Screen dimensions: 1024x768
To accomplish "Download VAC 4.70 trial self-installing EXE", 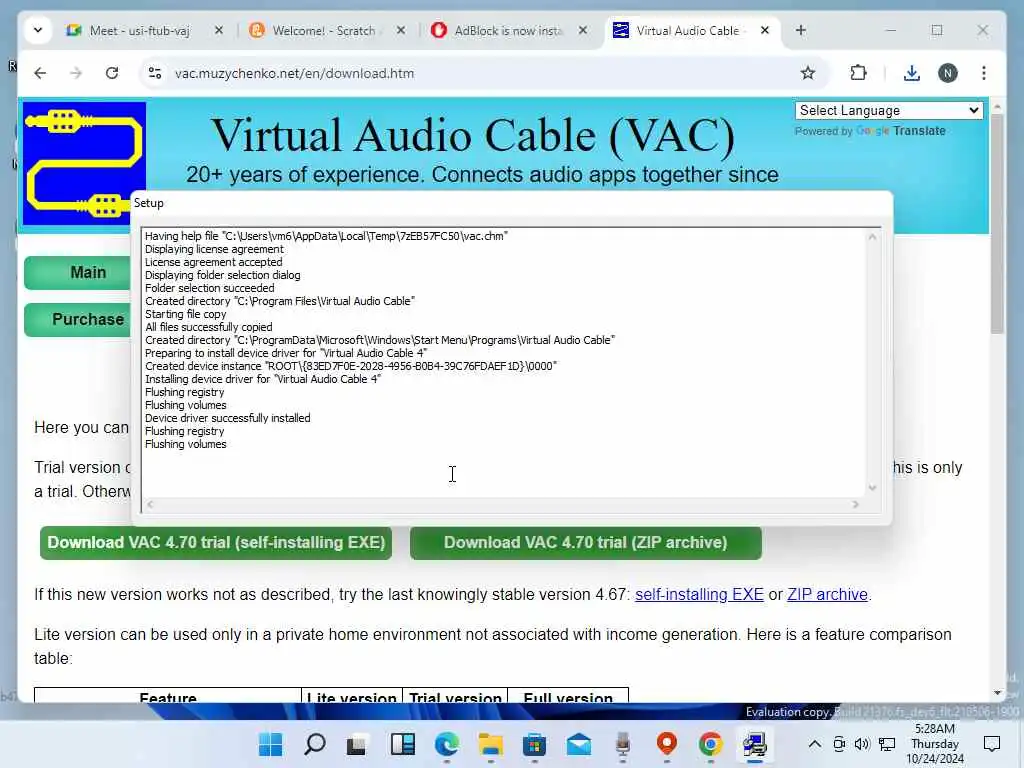I will [216, 543].
